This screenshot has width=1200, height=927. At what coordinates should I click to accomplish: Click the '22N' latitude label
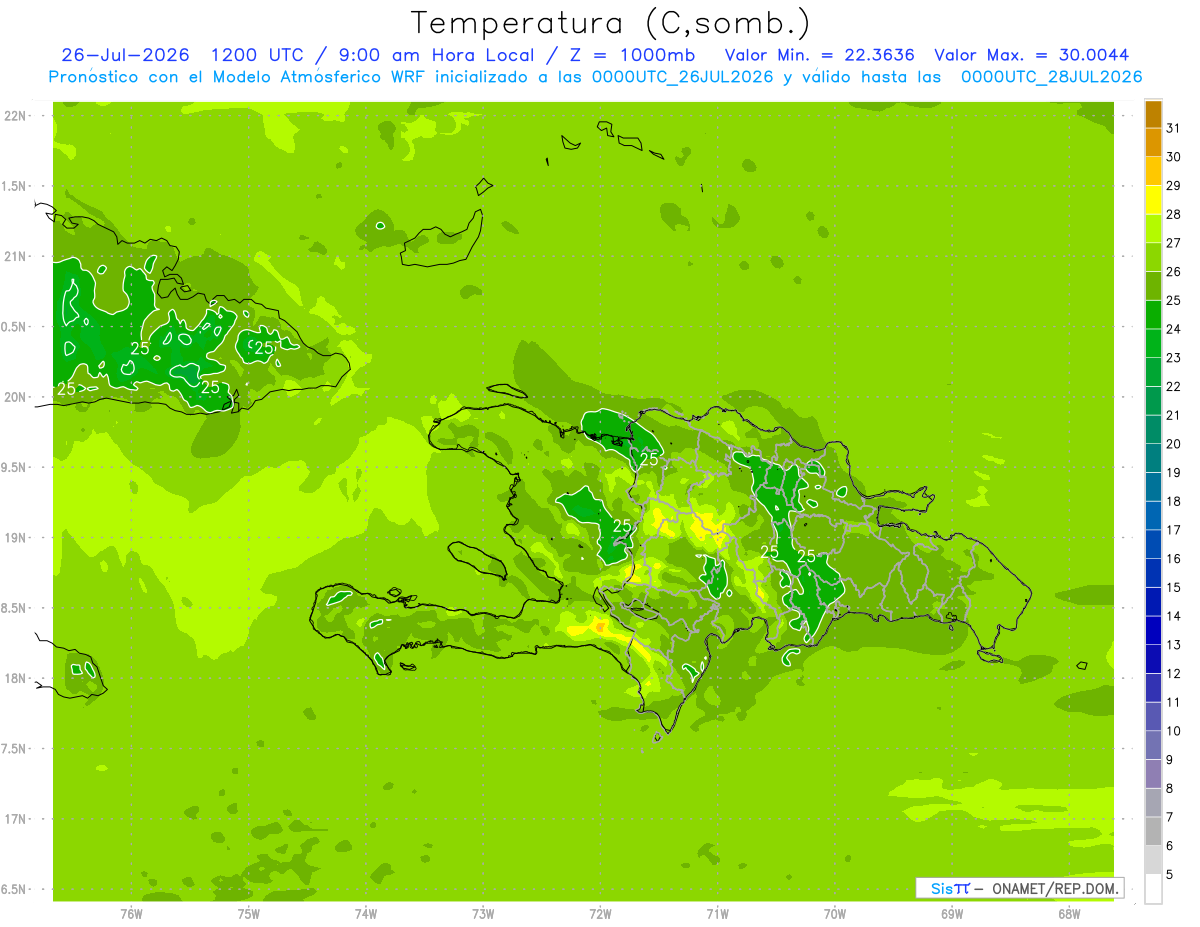(x=16, y=116)
